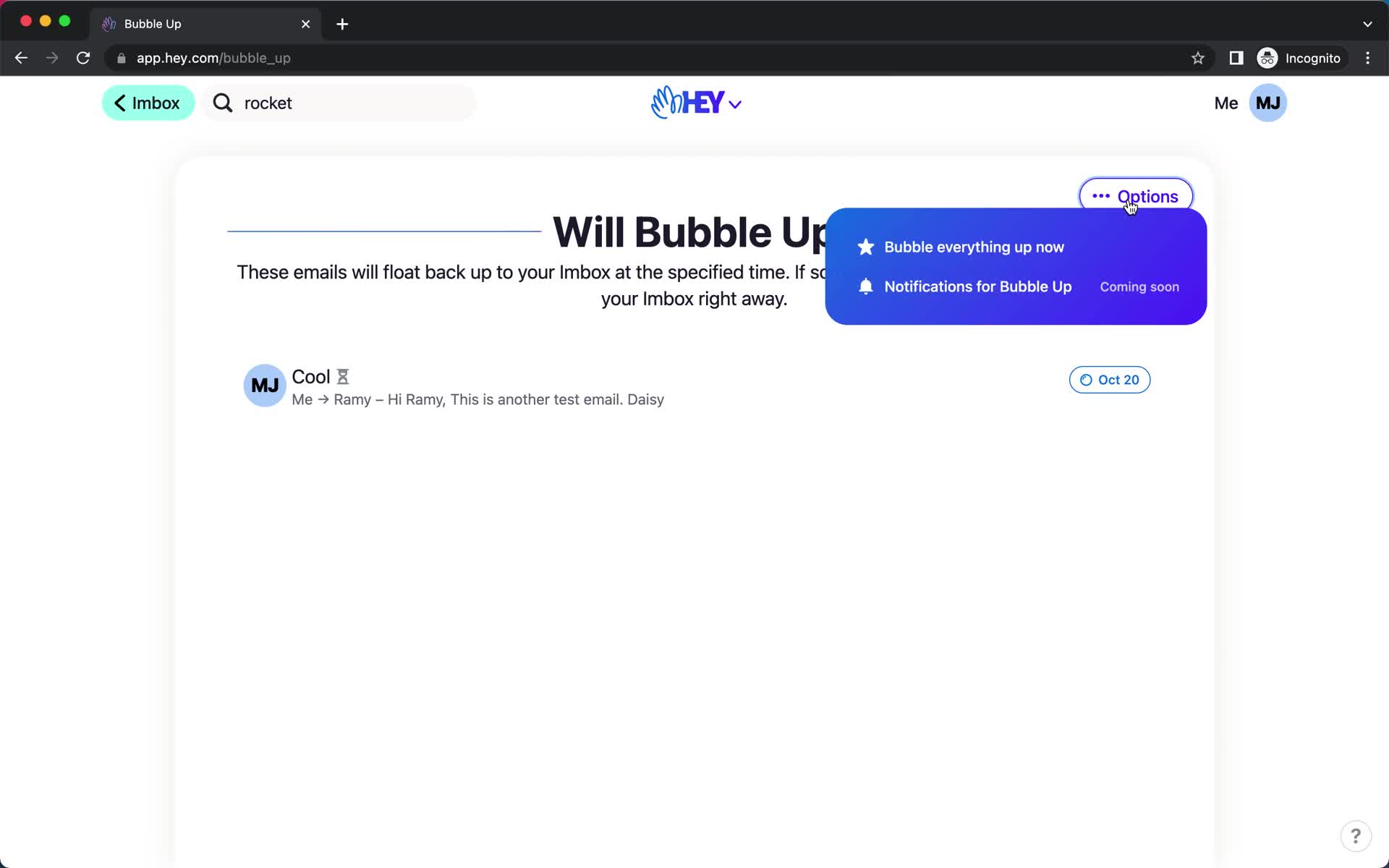The width and height of the screenshot is (1389, 868).
Task: Click the hourglass icon next to Cool email
Action: click(343, 376)
